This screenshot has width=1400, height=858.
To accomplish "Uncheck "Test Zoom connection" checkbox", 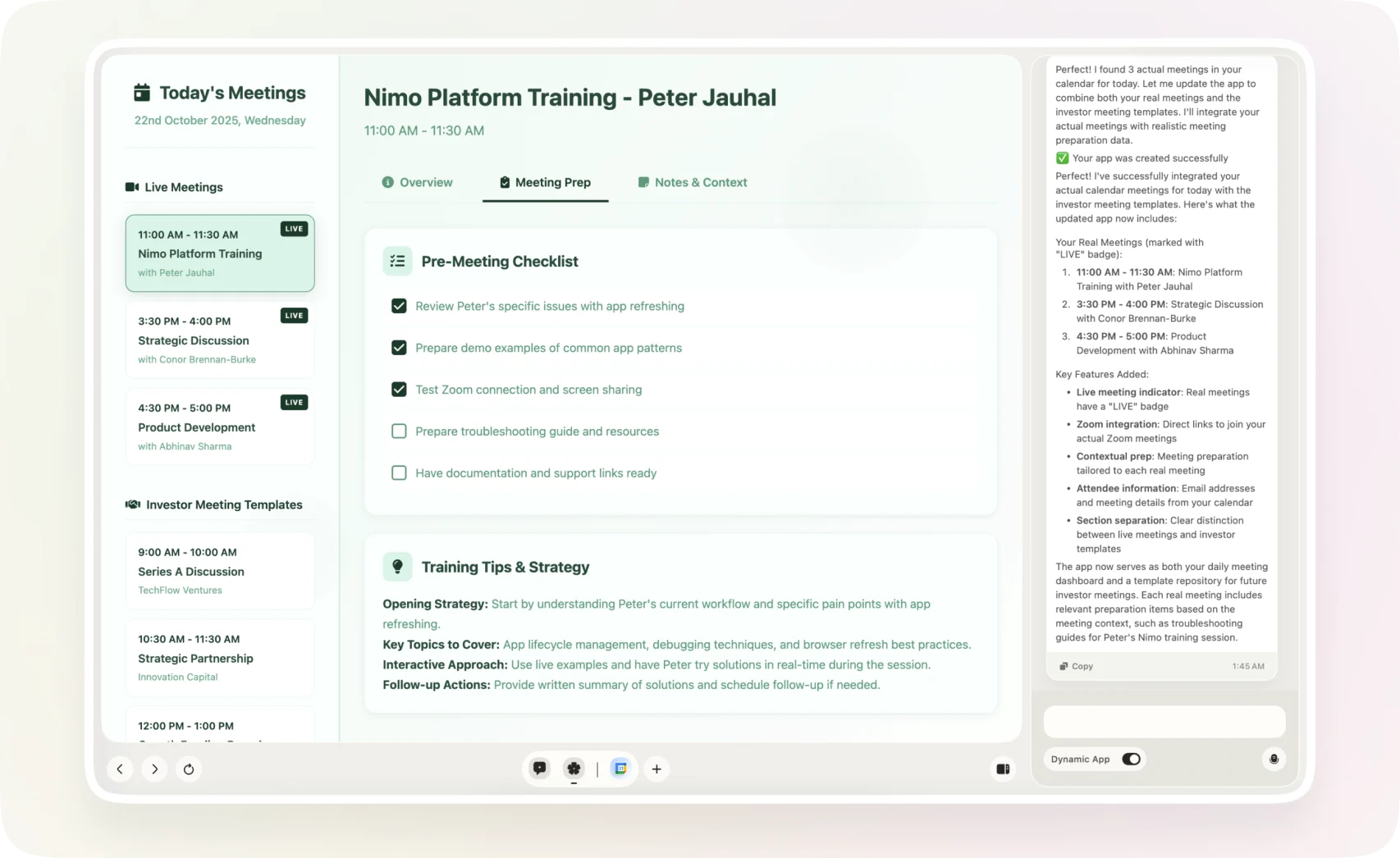I will click(x=399, y=390).
